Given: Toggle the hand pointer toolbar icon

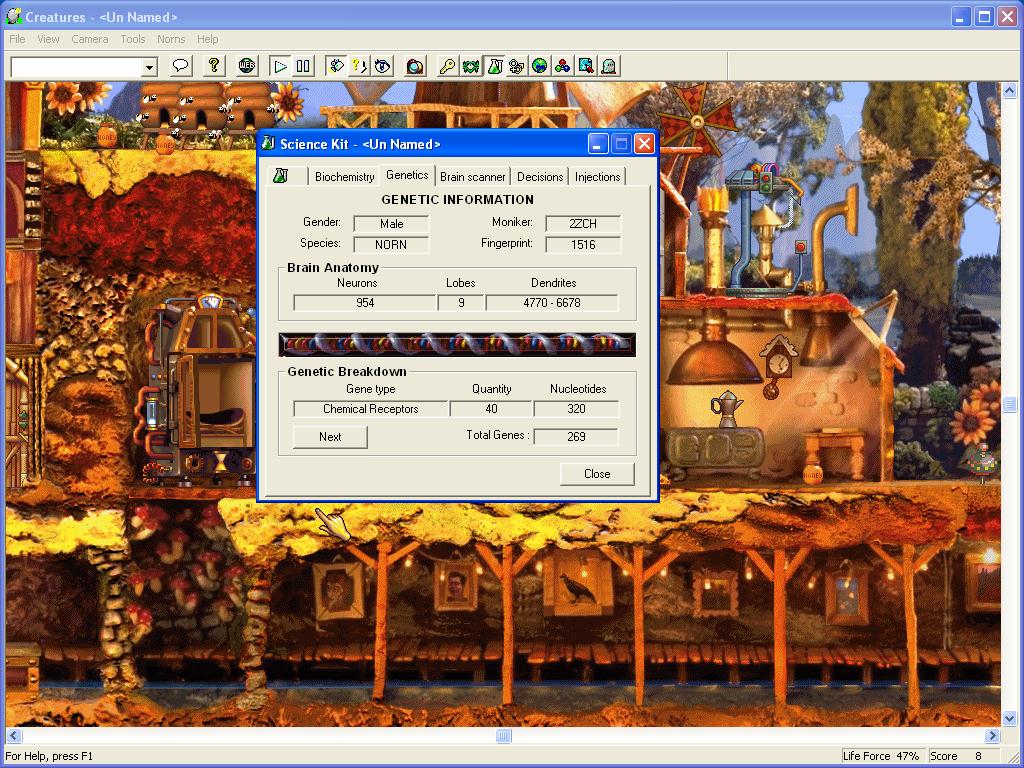Looking at the screenshot, I should click(x=336, y=66).
